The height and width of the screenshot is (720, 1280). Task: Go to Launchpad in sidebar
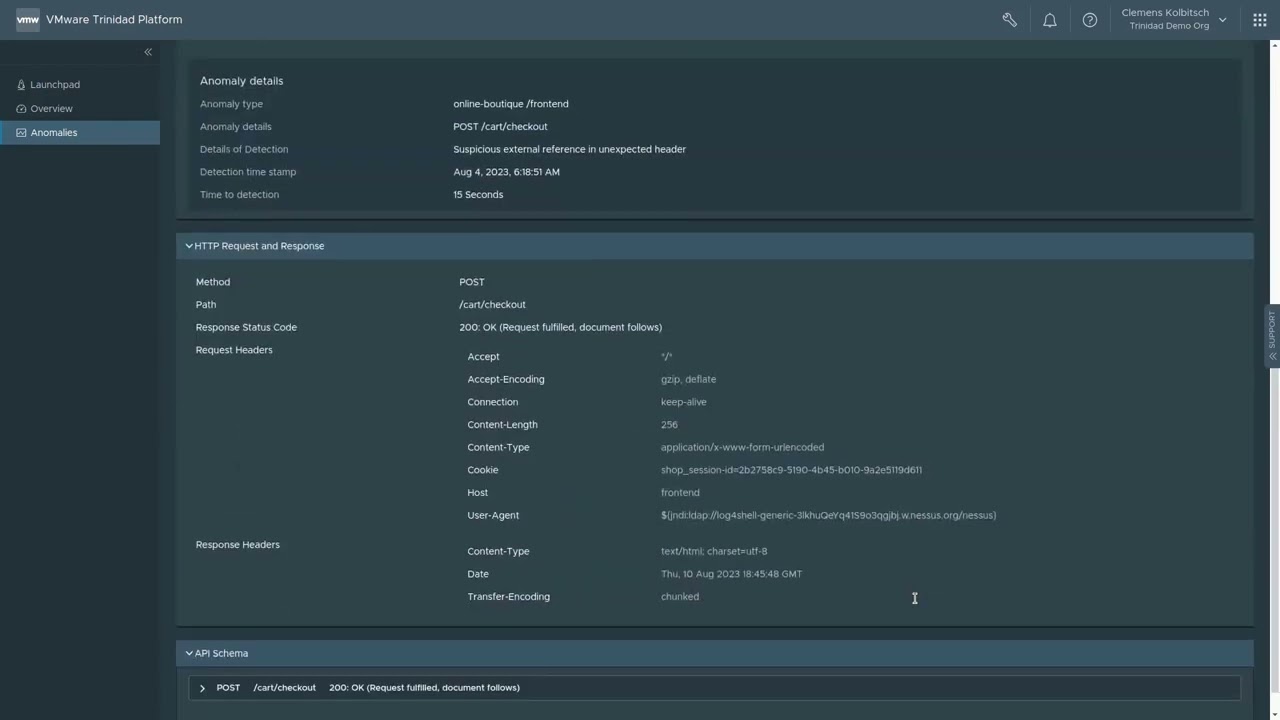click(55, 85)
